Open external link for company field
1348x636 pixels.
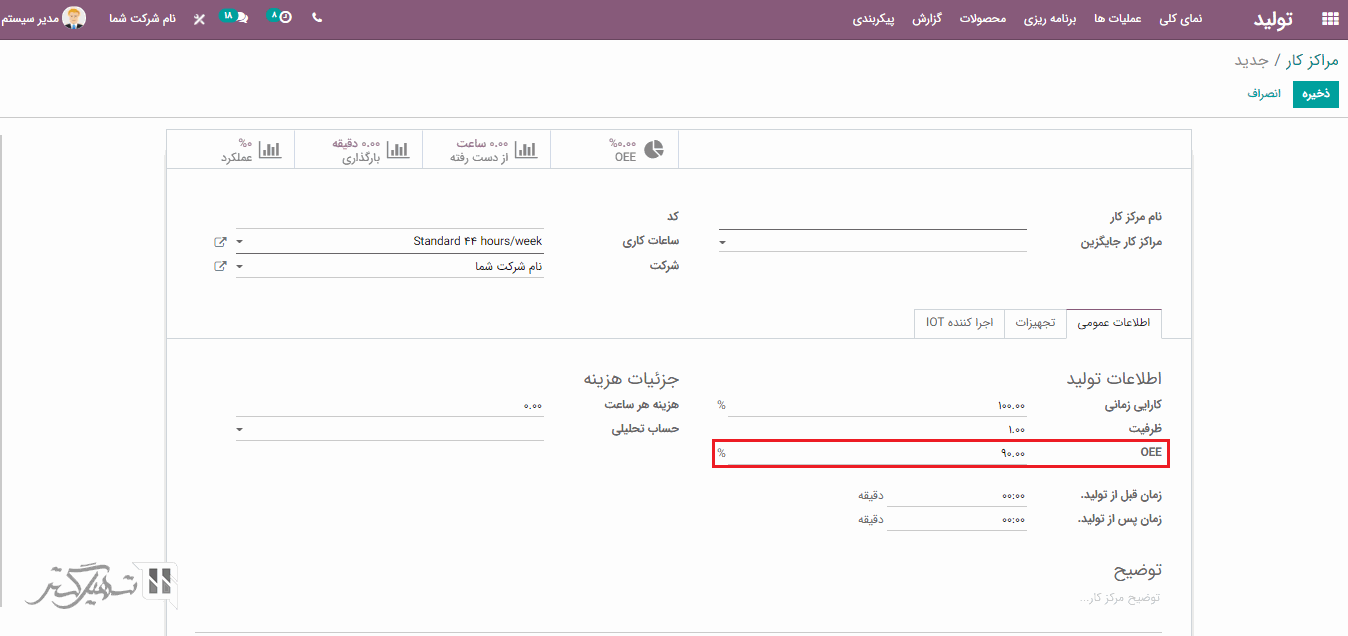tap(220, 267)
